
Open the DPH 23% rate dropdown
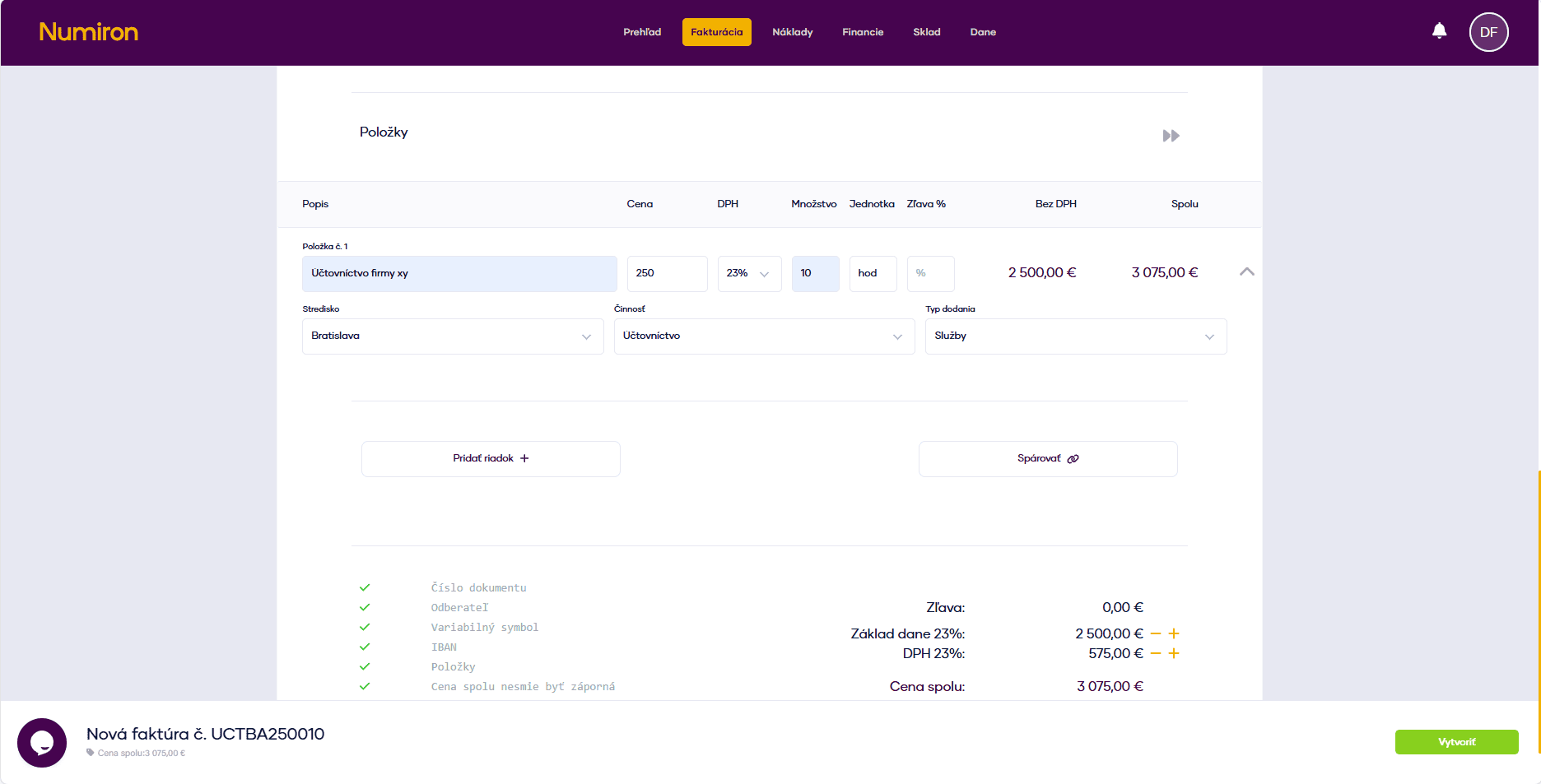pos(749,273)
